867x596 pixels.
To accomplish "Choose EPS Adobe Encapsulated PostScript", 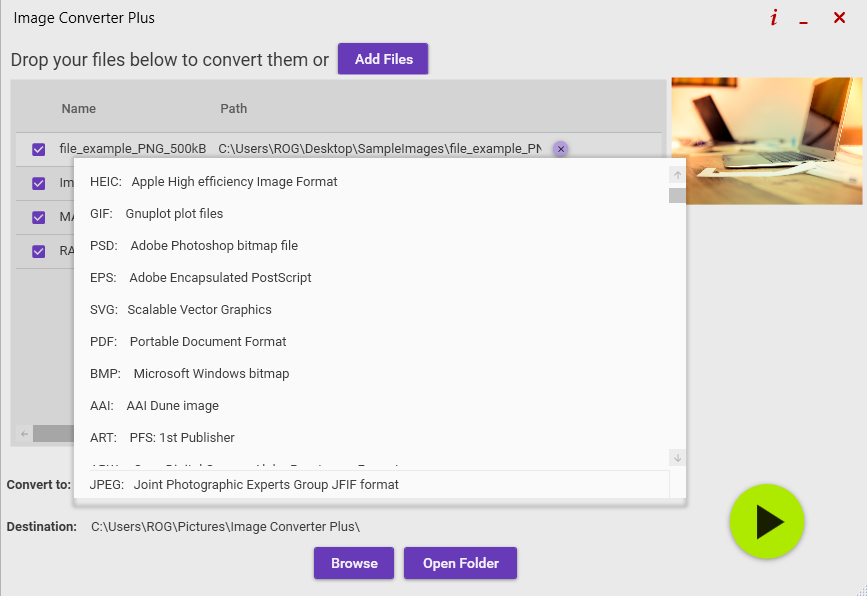I will point(371,278).
